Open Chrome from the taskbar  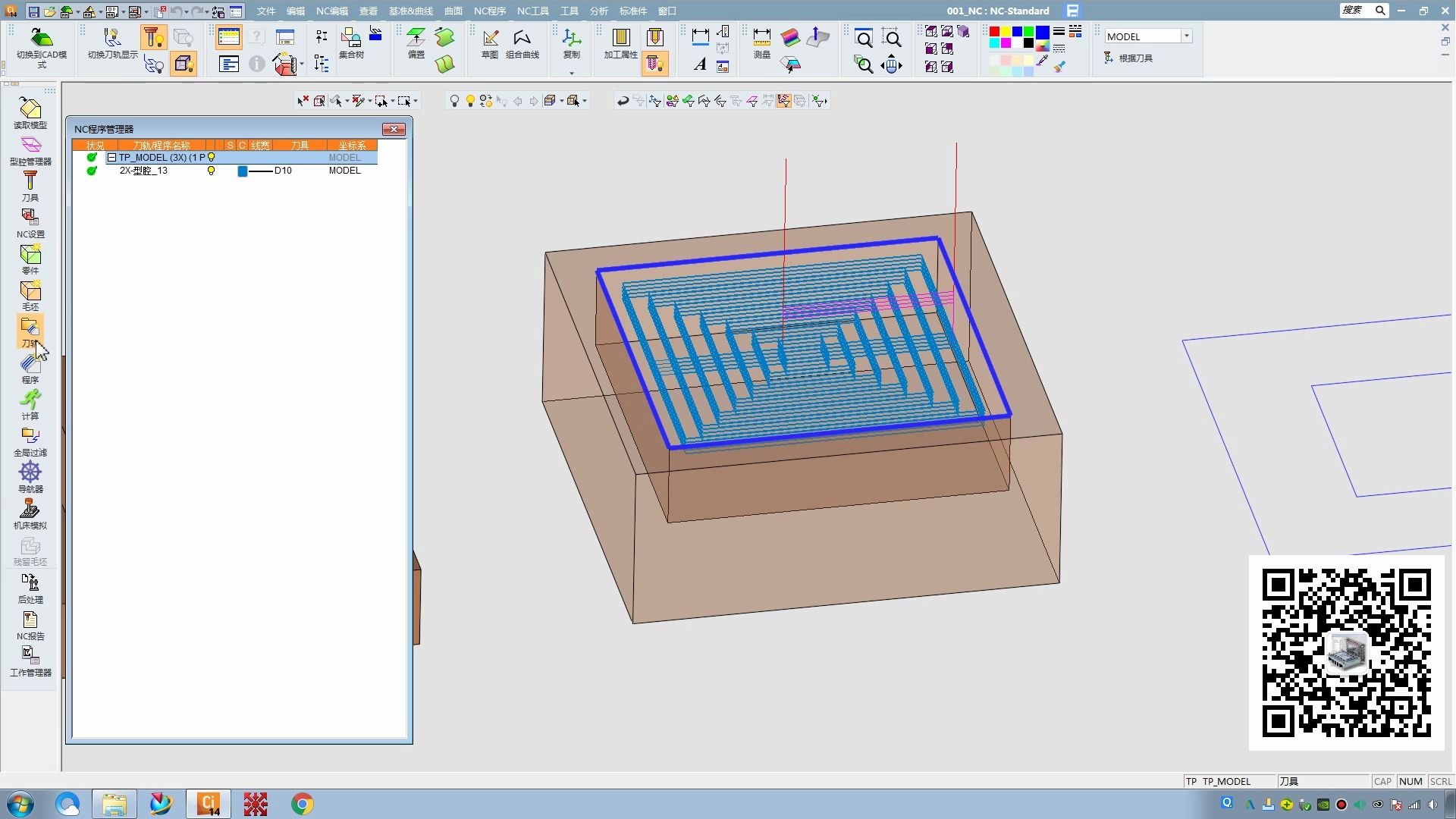click(302, 804)
